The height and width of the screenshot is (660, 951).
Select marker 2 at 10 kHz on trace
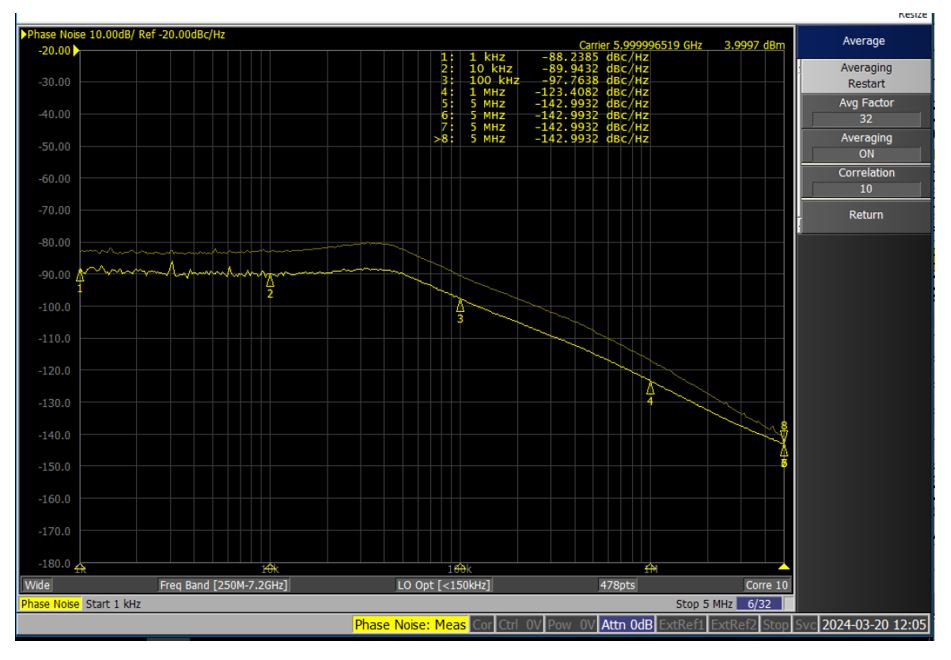tap(269, 281)
